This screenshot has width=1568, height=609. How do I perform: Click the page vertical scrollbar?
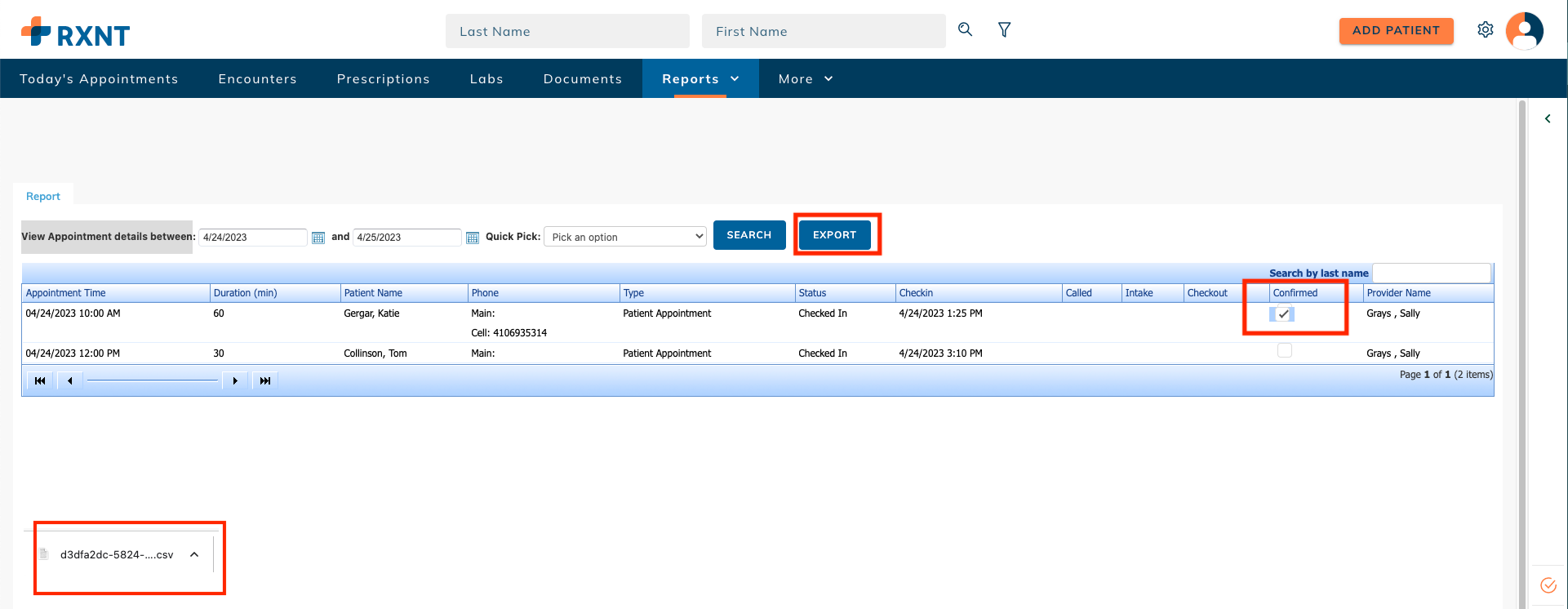pyautogui.click(x=1522, y=354)
